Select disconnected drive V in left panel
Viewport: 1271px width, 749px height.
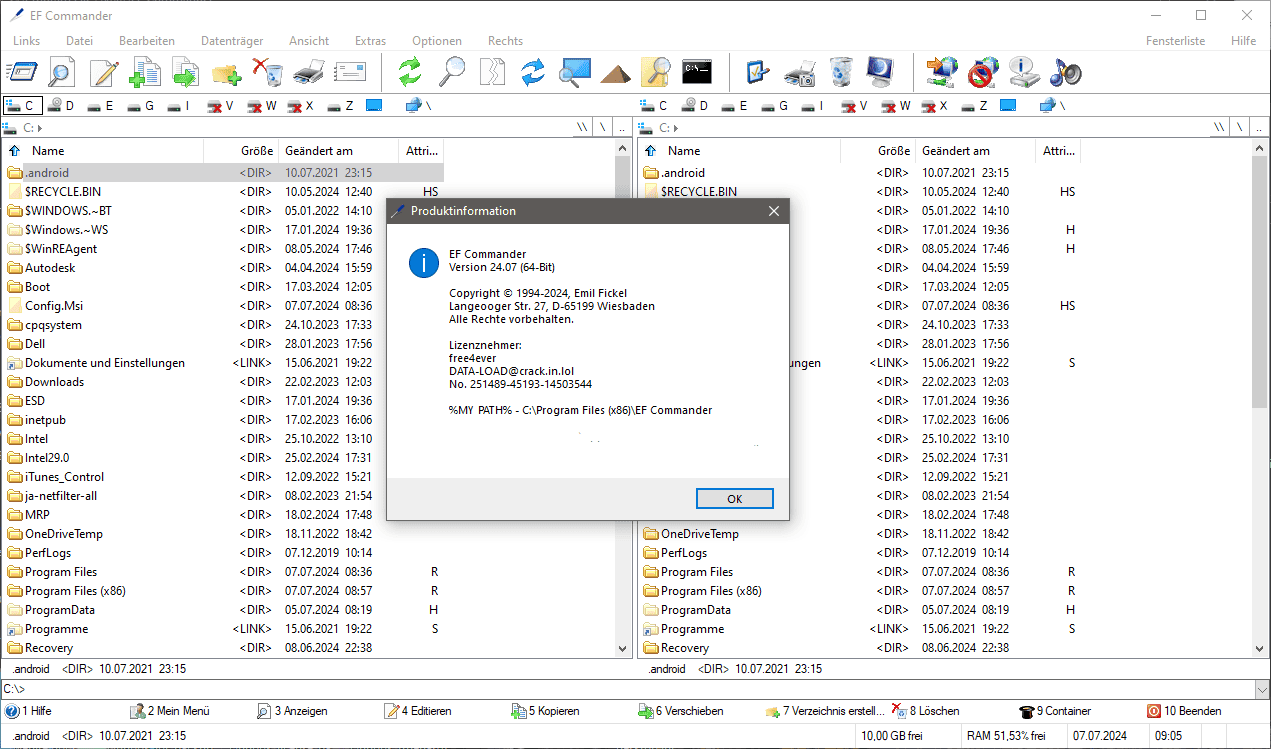click(x=220, y=105)
